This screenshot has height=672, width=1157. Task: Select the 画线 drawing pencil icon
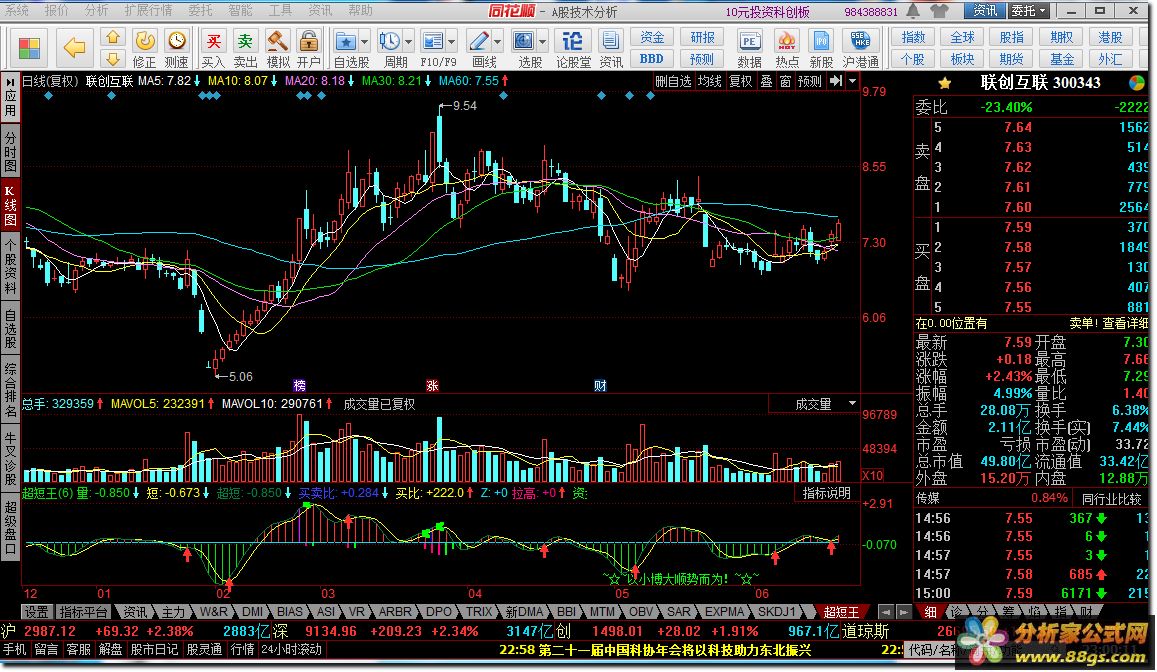click(x=479, y=41)
